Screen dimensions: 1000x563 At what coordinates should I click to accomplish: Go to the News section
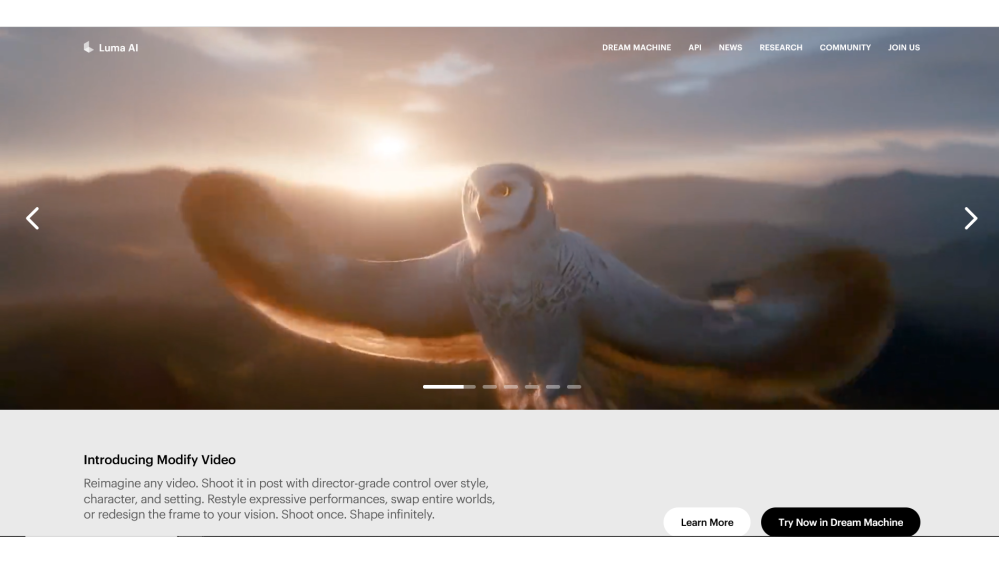coord(730,48)
